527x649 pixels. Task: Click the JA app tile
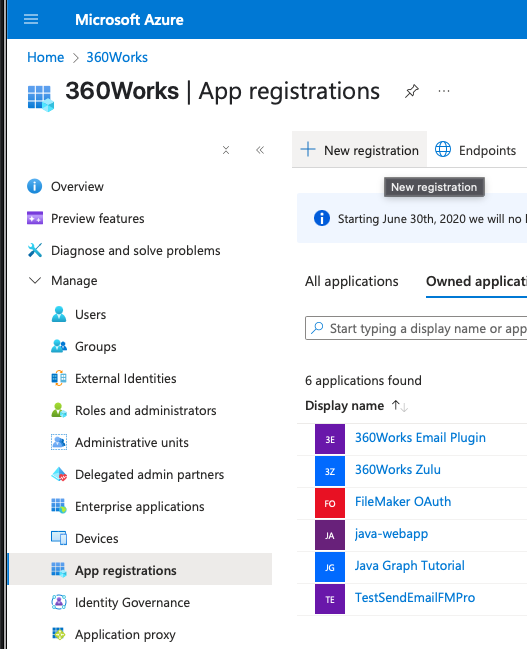pos(330,535)
